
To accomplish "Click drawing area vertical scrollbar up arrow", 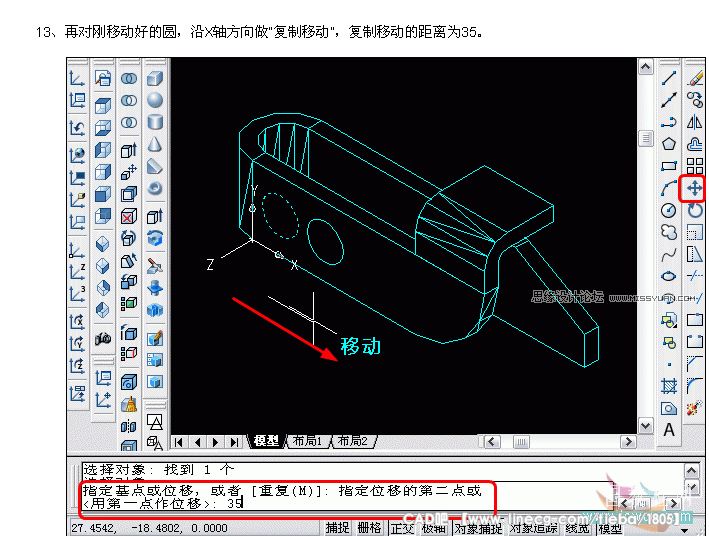I will 646,66.
